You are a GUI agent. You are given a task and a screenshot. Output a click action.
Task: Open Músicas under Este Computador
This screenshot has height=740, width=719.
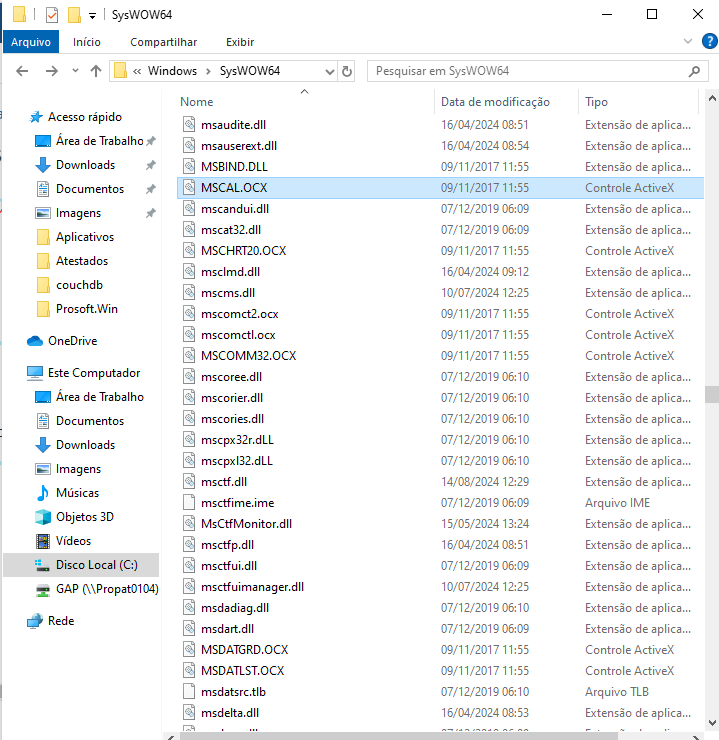pyautogui.click(x=77, y=493)
